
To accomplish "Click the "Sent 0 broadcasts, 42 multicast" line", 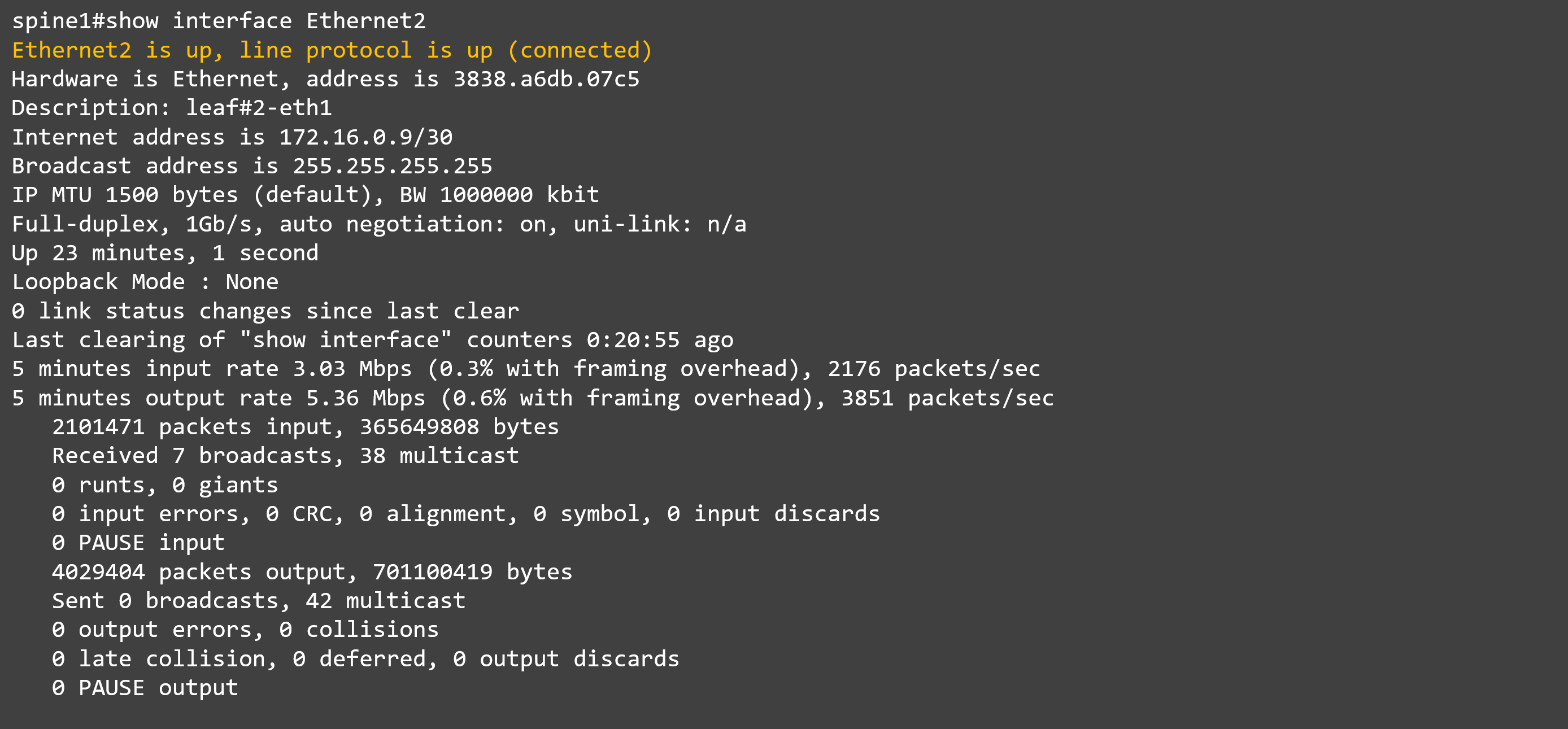I will (x=259, y=601).
